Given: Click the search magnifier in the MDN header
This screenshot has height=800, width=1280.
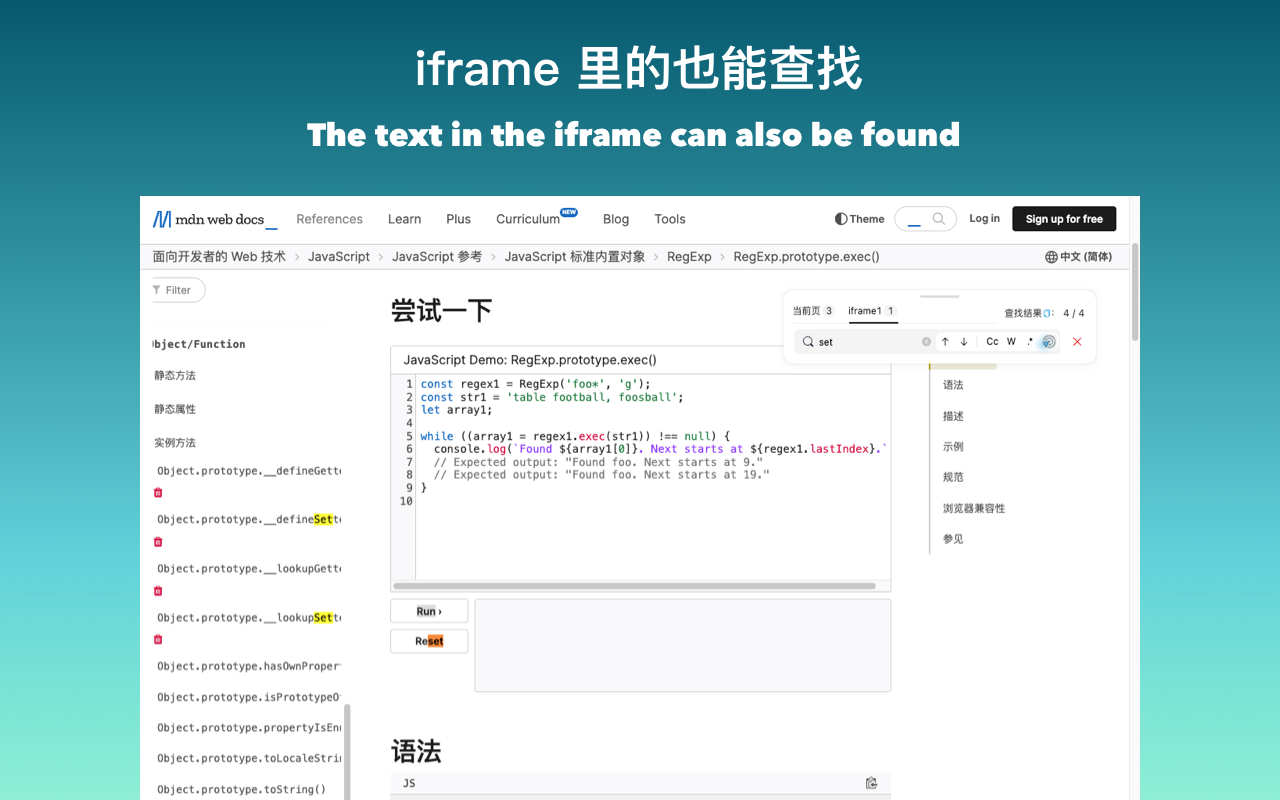Looking at the screenshot, I should click(938, 219).
